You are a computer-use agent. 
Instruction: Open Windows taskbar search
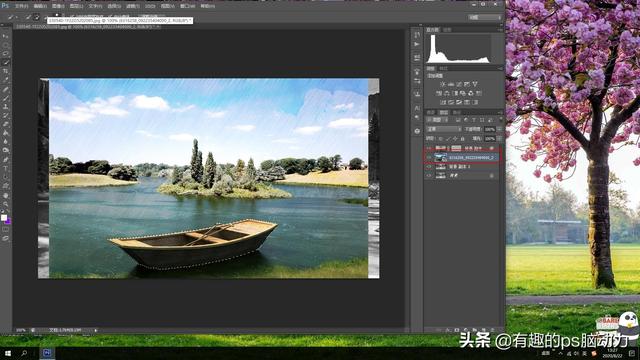tap(24, 353)
